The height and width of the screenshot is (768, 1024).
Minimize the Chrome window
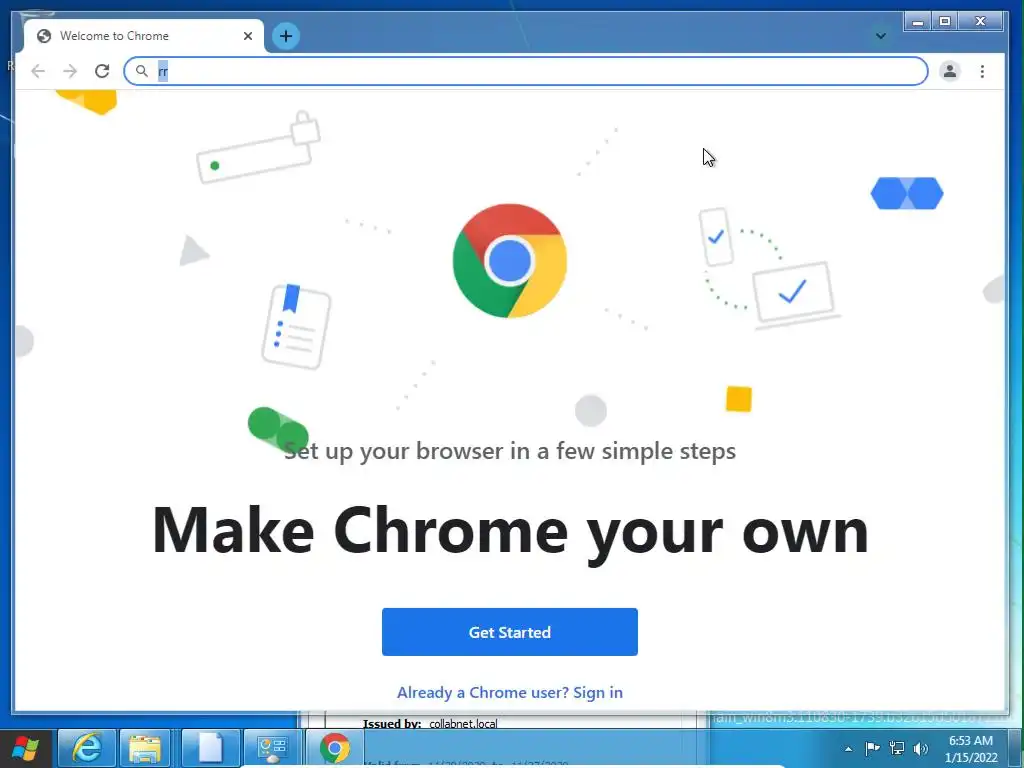[918, 22]
